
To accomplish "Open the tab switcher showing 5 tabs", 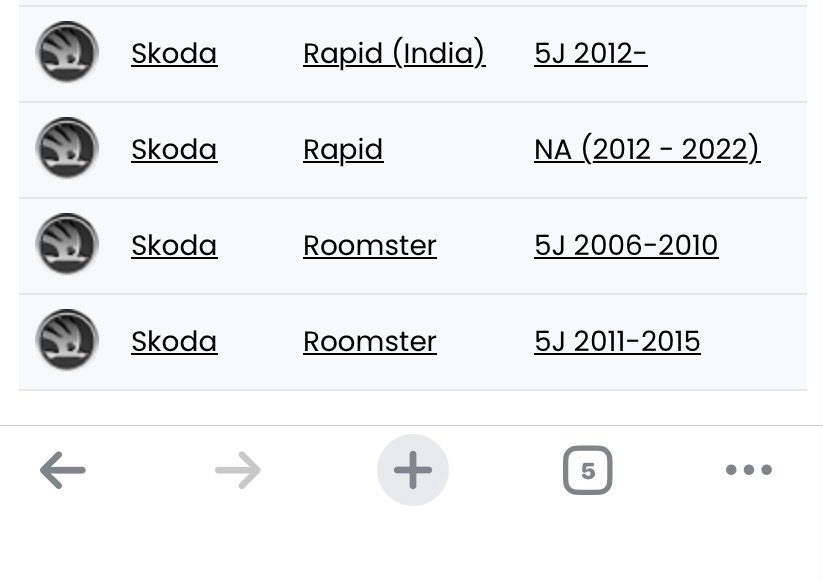I will coord(587,470).
